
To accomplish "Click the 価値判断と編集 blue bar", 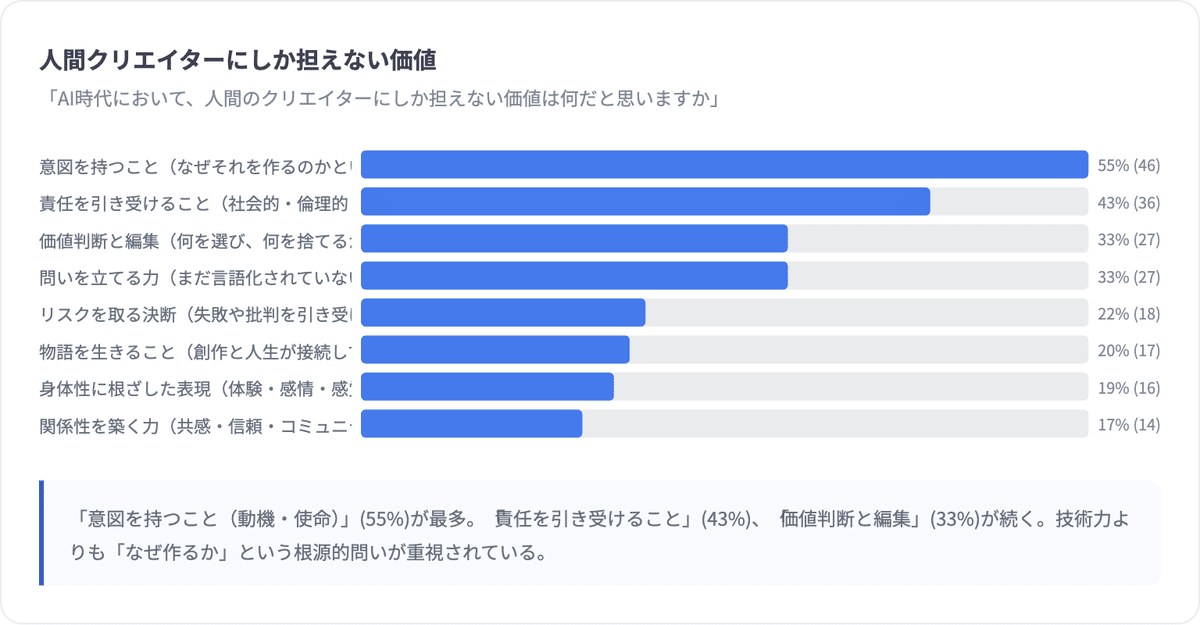I will (x=574, y=239).
